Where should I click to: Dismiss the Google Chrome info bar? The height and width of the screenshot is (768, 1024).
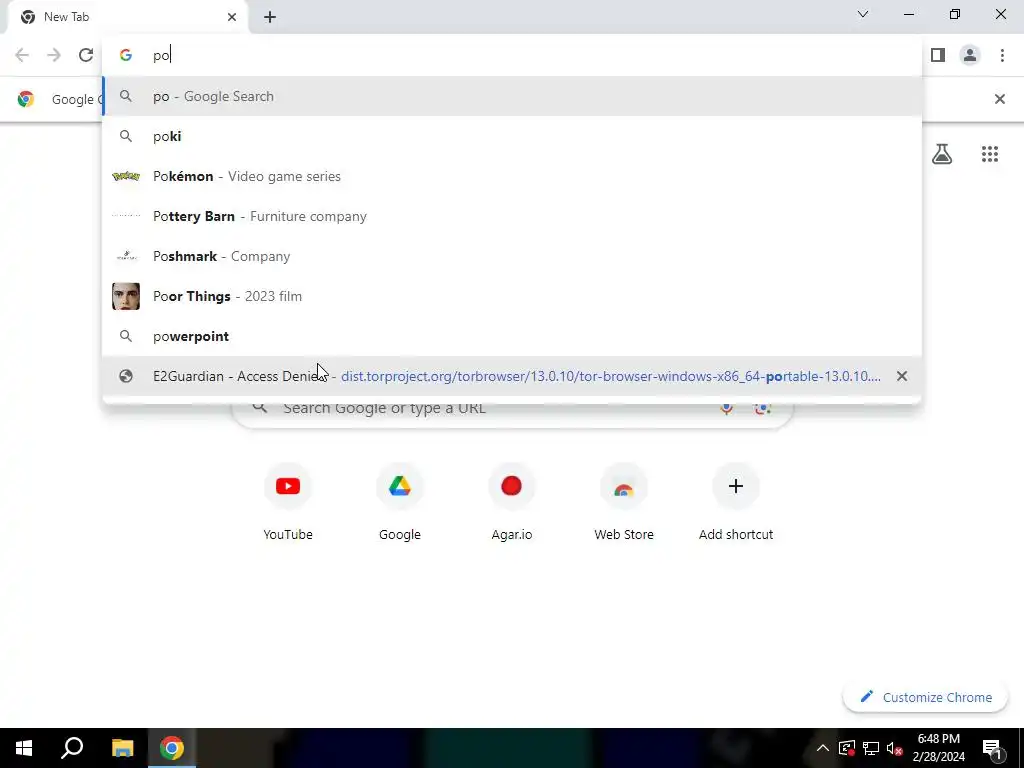tap(999, 99)
